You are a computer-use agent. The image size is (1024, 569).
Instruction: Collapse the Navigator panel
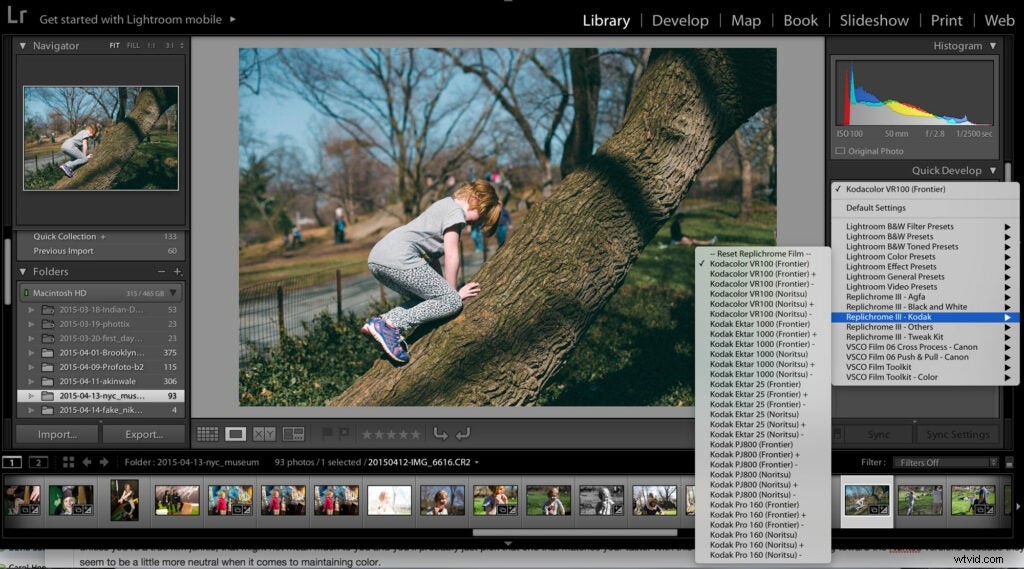(x=23, y=46)
